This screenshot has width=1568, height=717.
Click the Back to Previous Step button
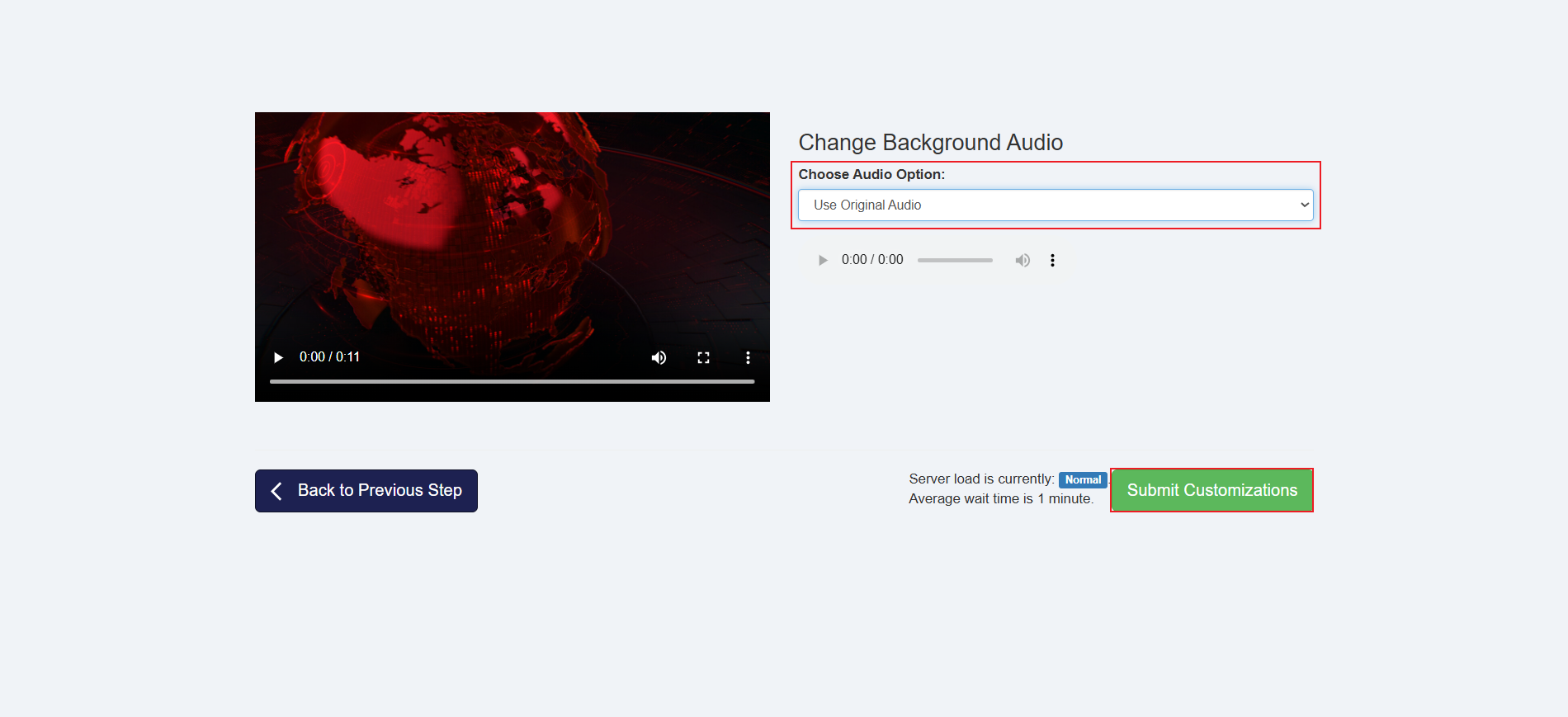coord(366,491)
